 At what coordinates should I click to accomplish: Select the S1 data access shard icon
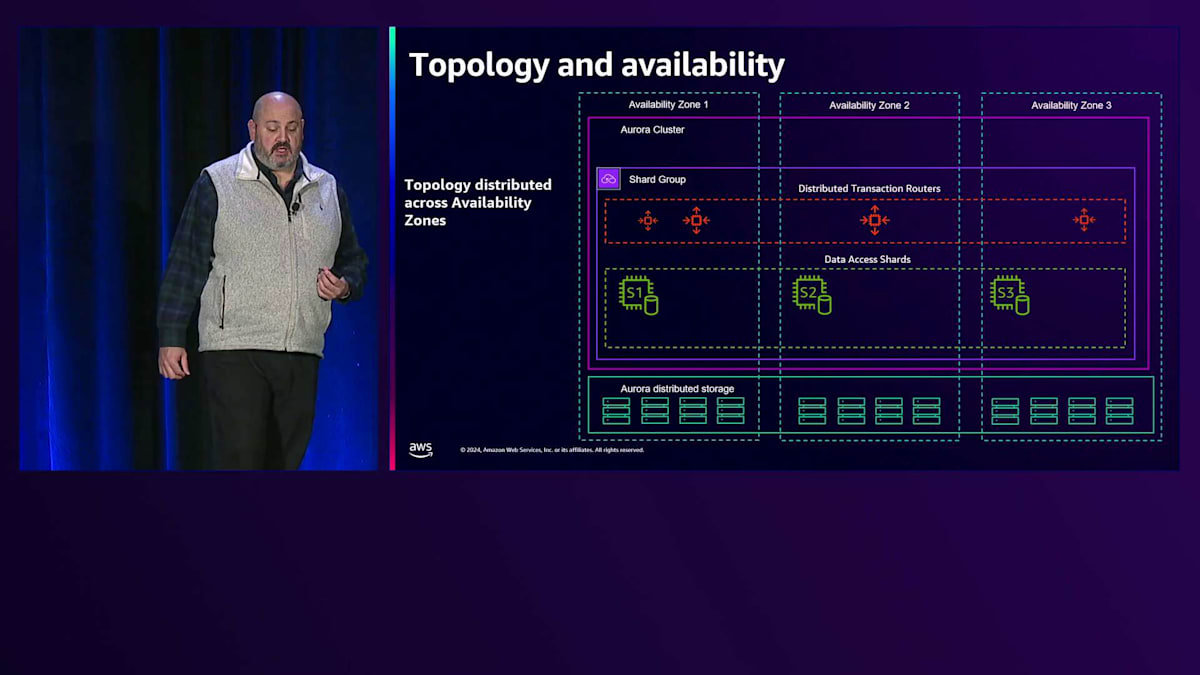tap(638, 295)
